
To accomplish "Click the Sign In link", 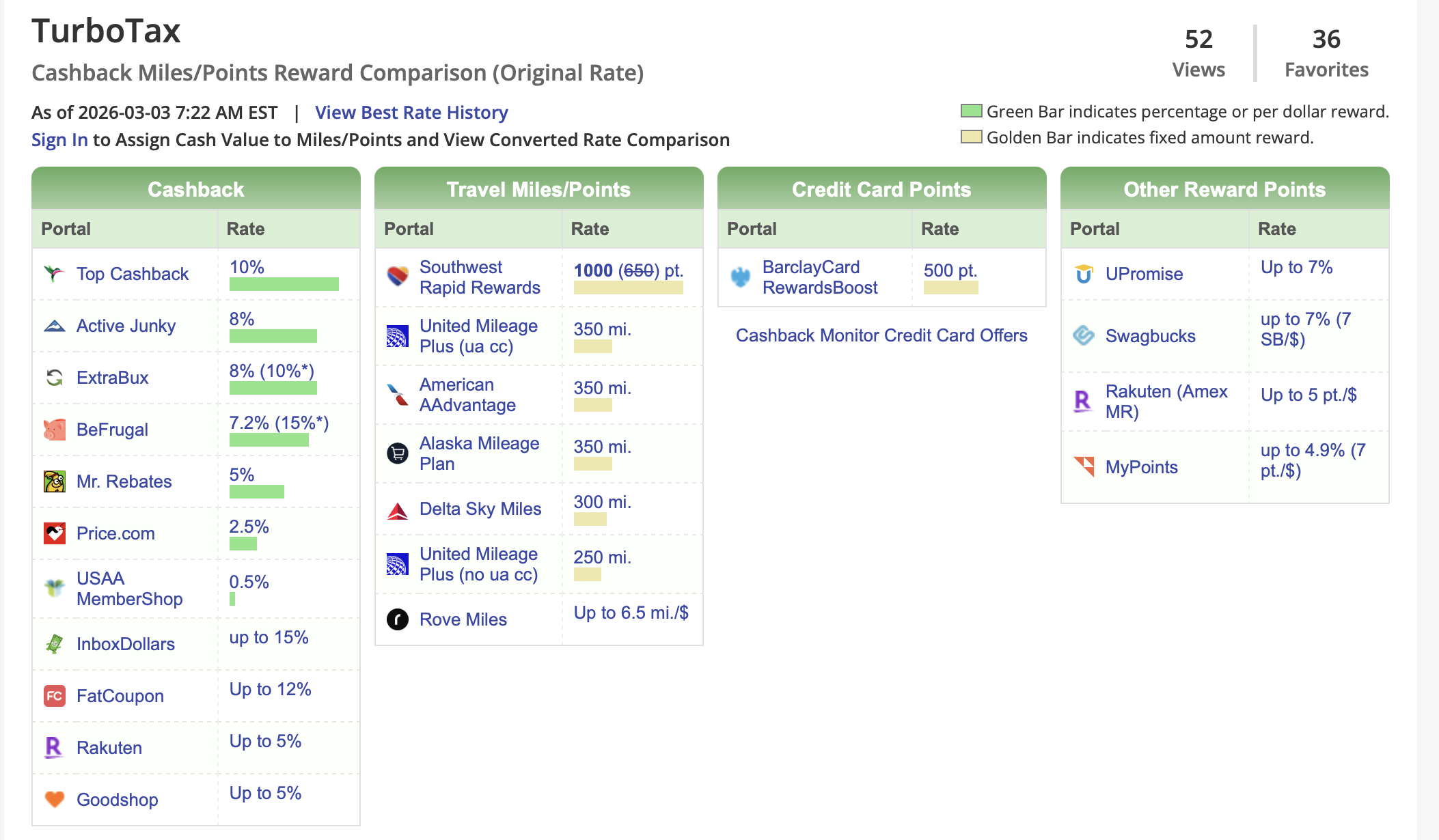I will [x=59, y=140].
